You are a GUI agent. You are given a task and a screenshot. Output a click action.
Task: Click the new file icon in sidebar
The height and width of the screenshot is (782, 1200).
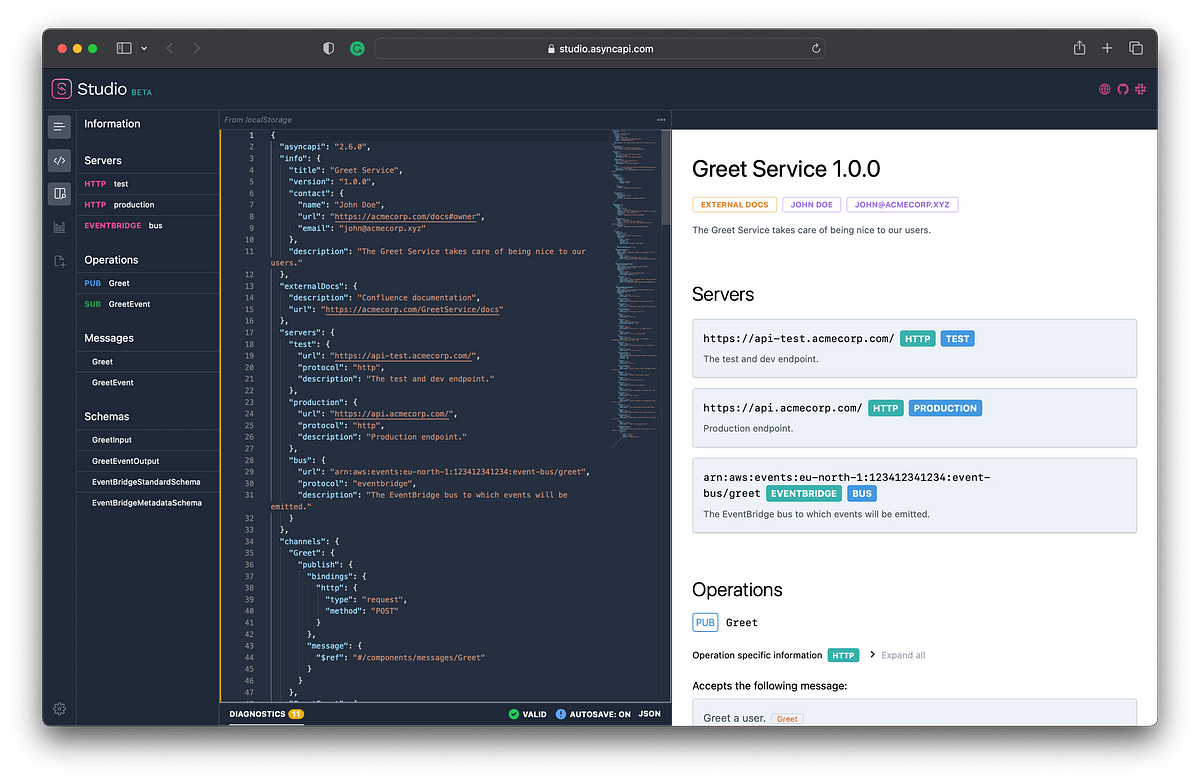[59, 260]
